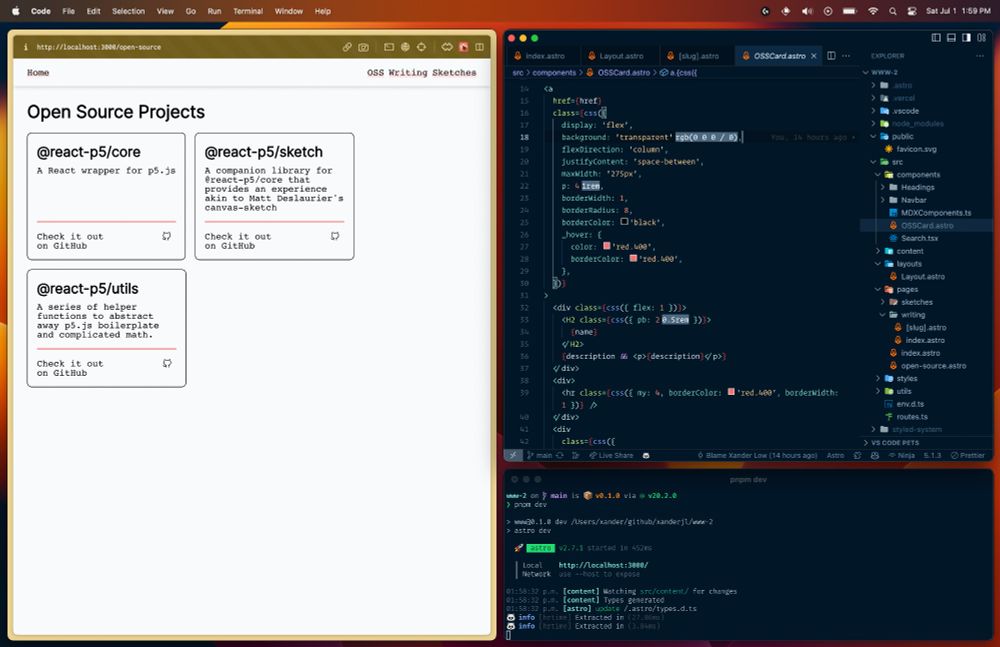Click the Sketches link in the navbar
This screenshot has width=1000, height=647.
(454, 73)
